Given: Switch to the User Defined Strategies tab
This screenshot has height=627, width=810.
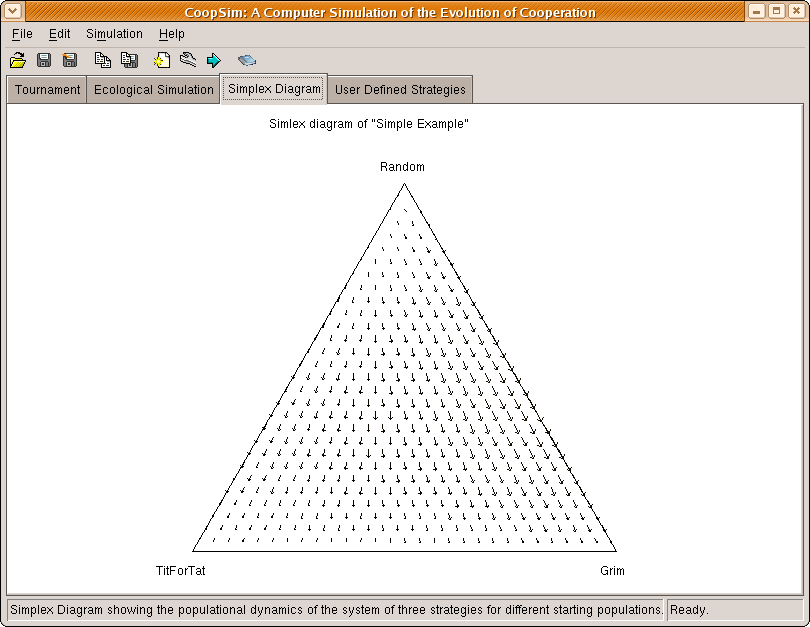Looking at the screenshot, I should [400, 89].
